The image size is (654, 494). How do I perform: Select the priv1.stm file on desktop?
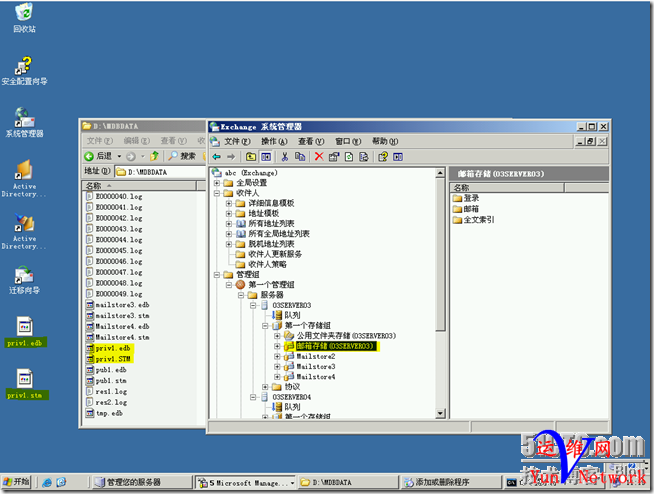[x=26, y=384]
